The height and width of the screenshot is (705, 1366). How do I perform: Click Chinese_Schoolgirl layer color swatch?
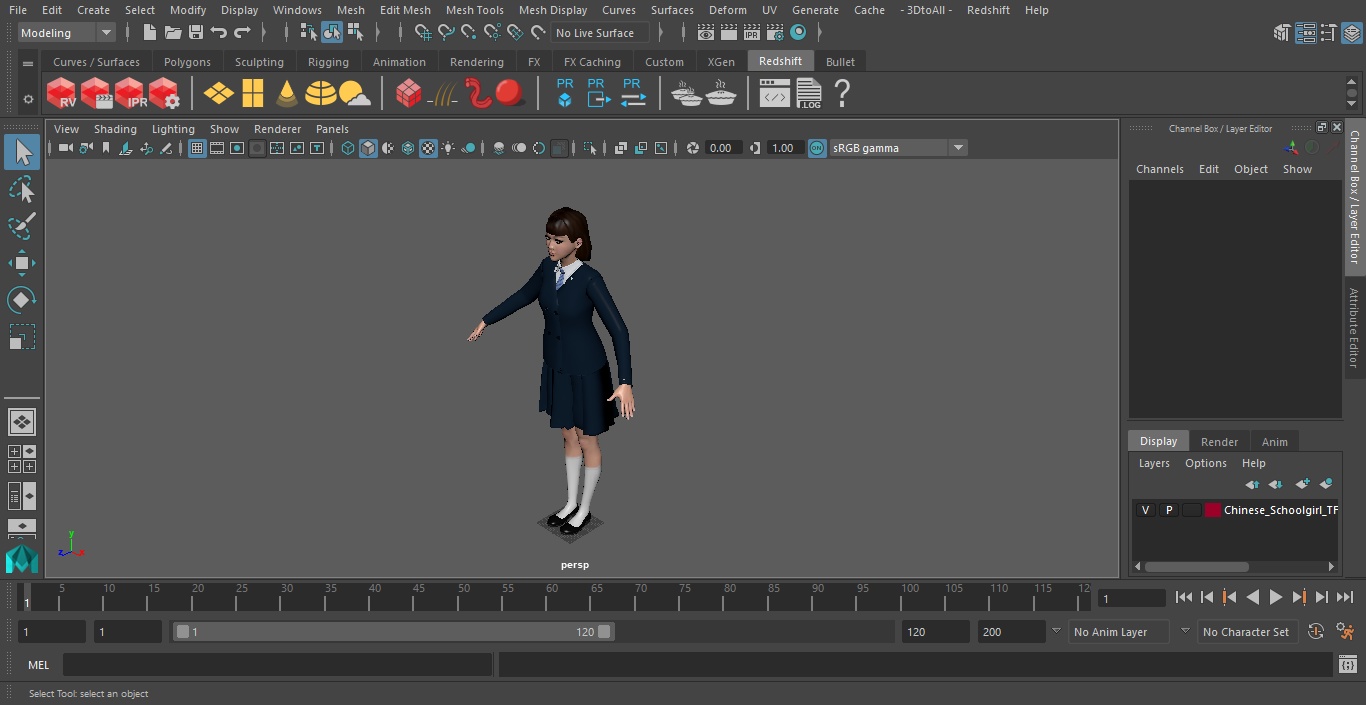[1213, 510]
